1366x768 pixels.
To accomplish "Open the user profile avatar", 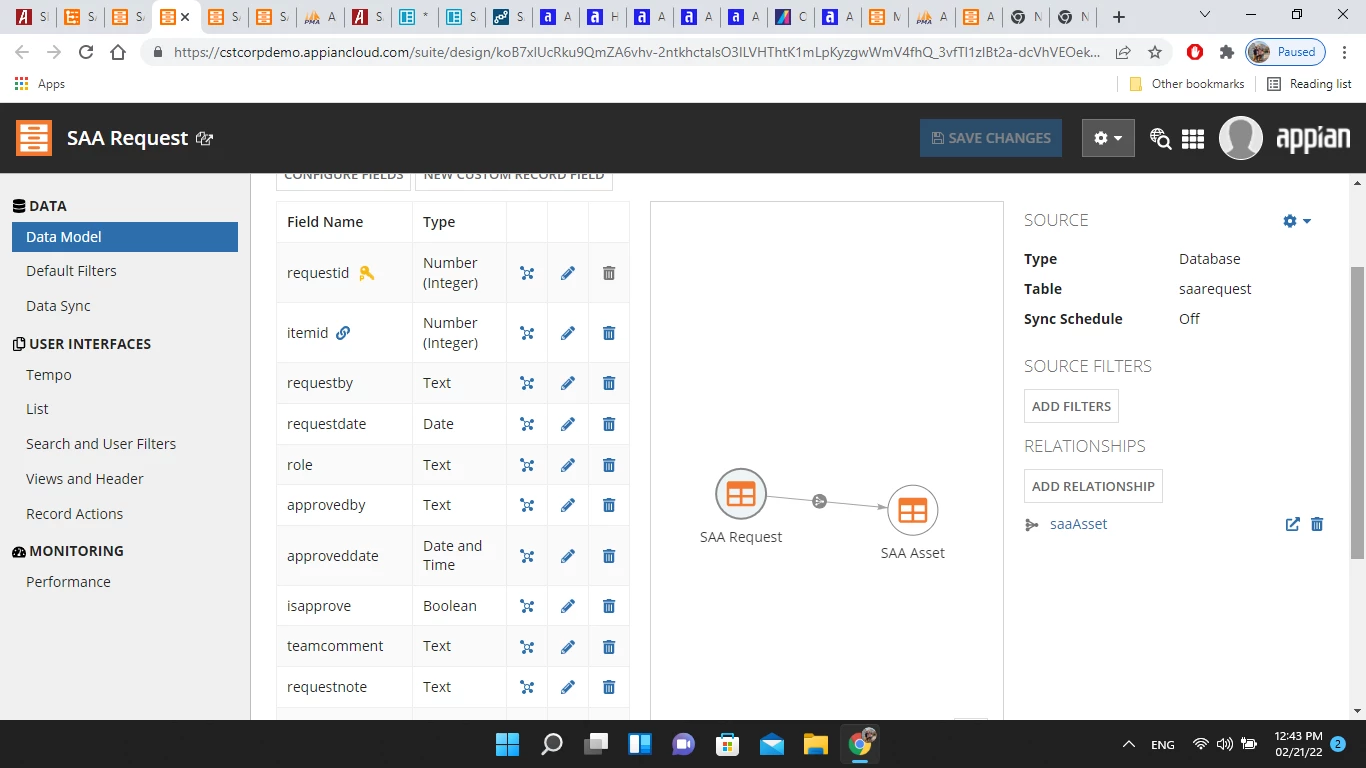I will pyautogui.click(x=1240, y=138).
